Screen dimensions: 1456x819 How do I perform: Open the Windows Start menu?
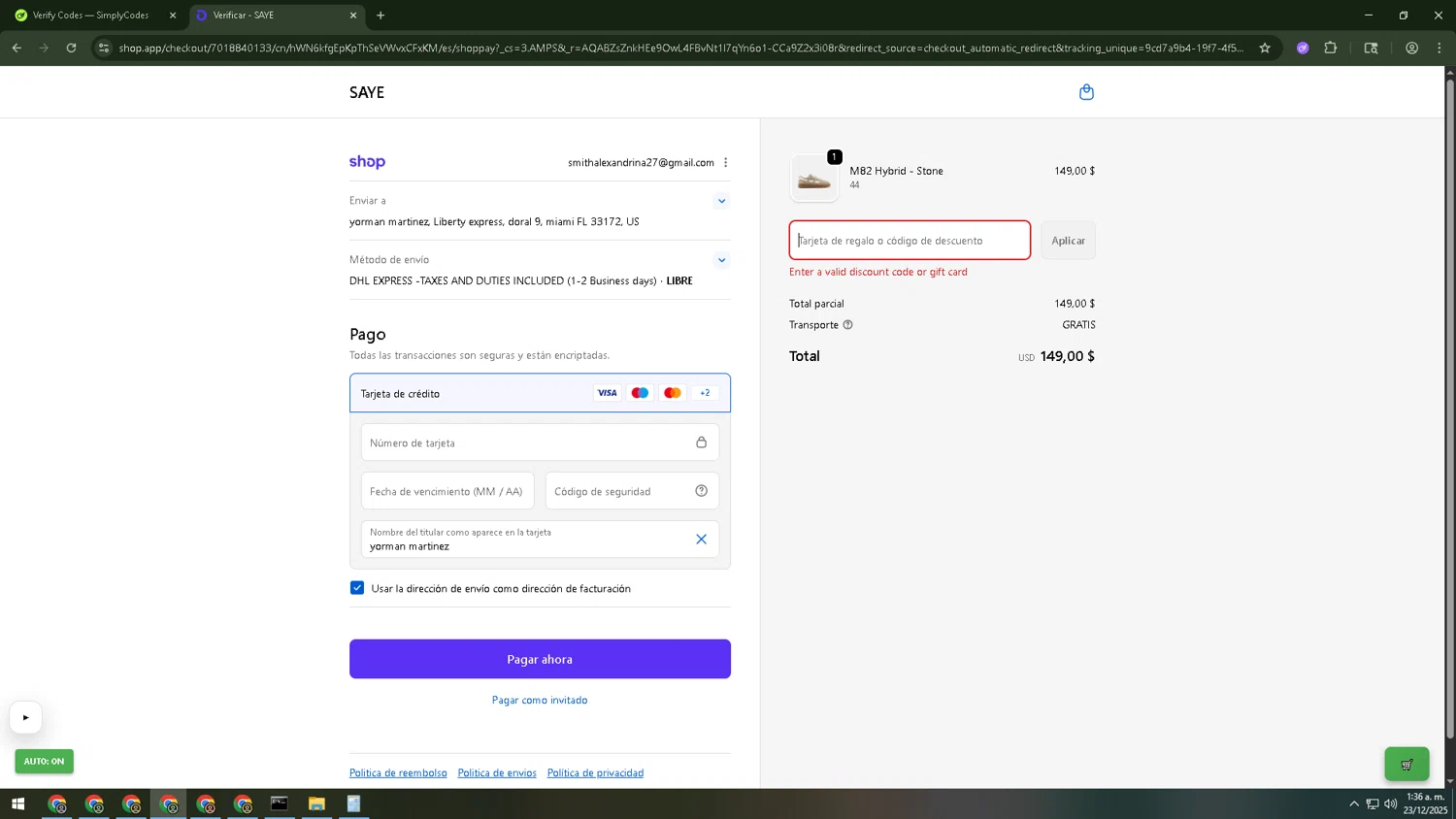pos(17,803)
